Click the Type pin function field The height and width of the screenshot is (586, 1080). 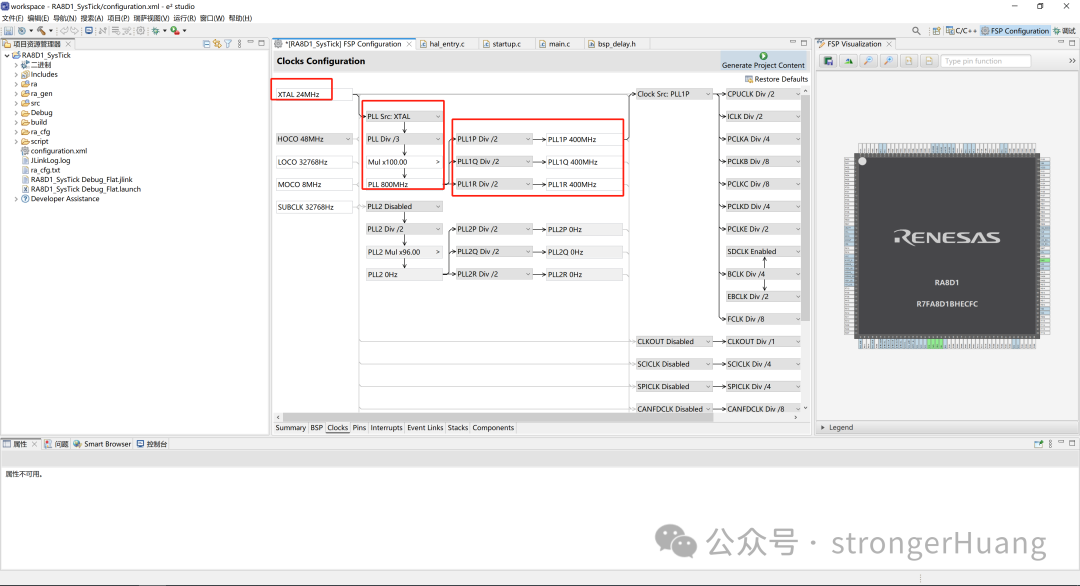point(985,61)
